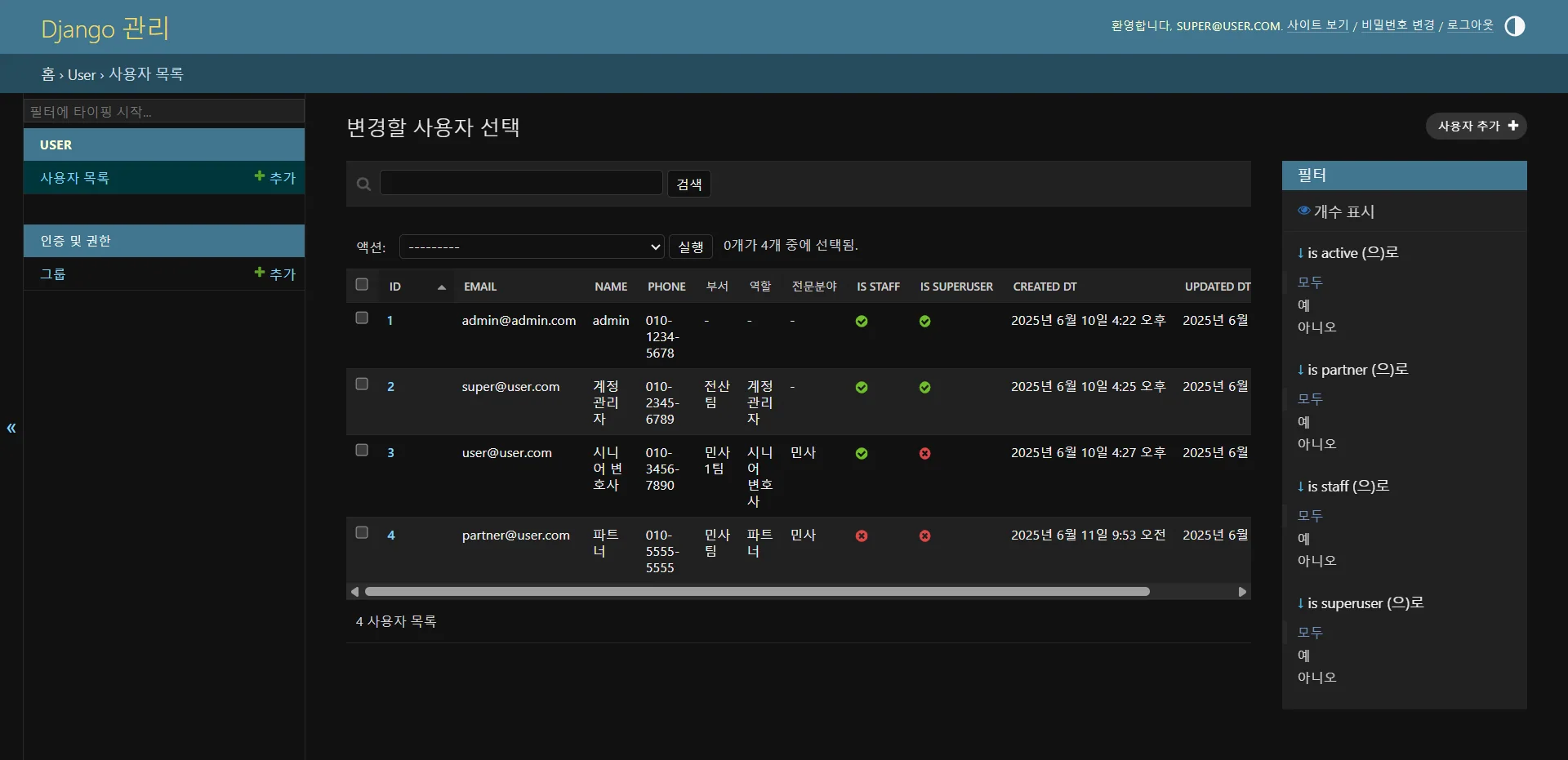Viewport: 1568px width, 760px height.
Task: Collapse the is staff filter section
Action: (1343, 487)
